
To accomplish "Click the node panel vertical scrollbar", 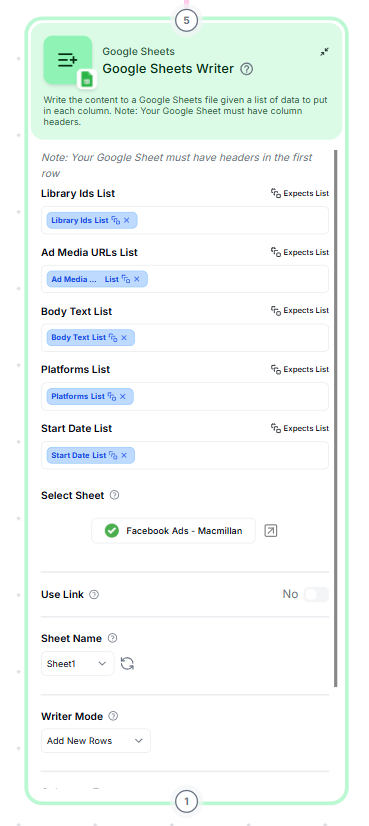I will click(335, 418).
